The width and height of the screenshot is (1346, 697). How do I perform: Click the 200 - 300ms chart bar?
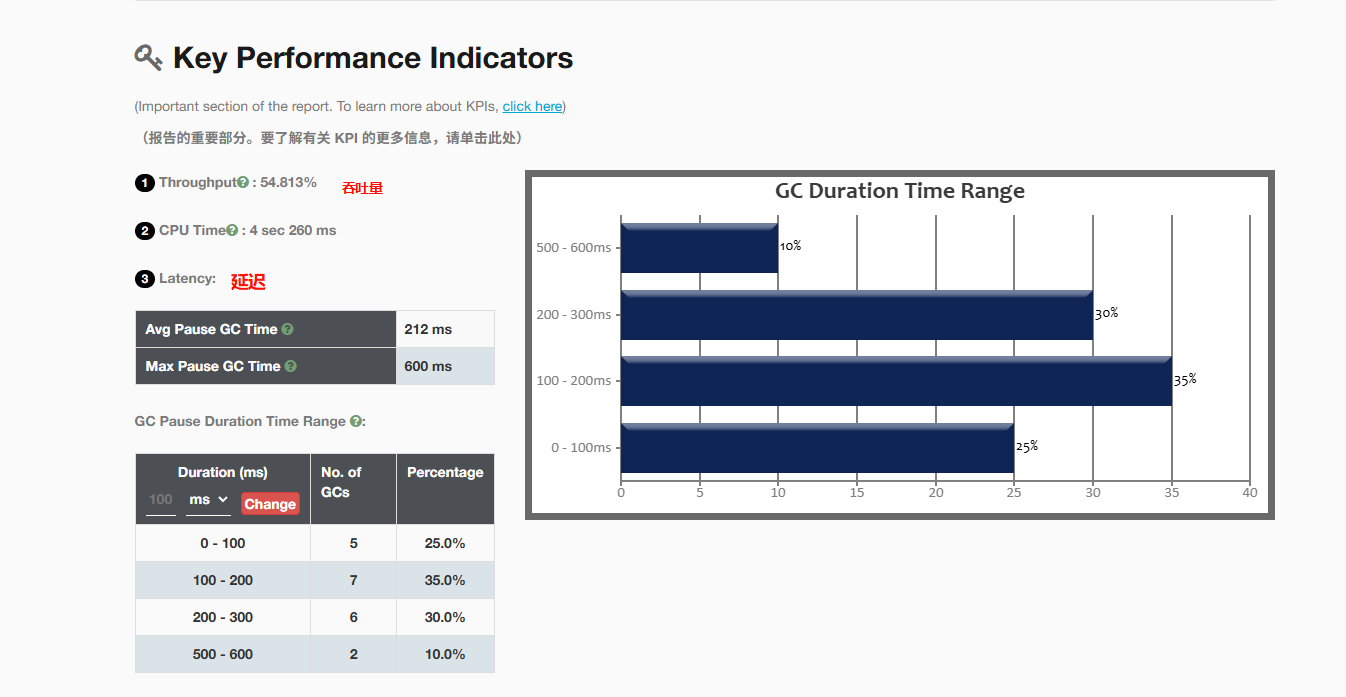tap(856, 315)
